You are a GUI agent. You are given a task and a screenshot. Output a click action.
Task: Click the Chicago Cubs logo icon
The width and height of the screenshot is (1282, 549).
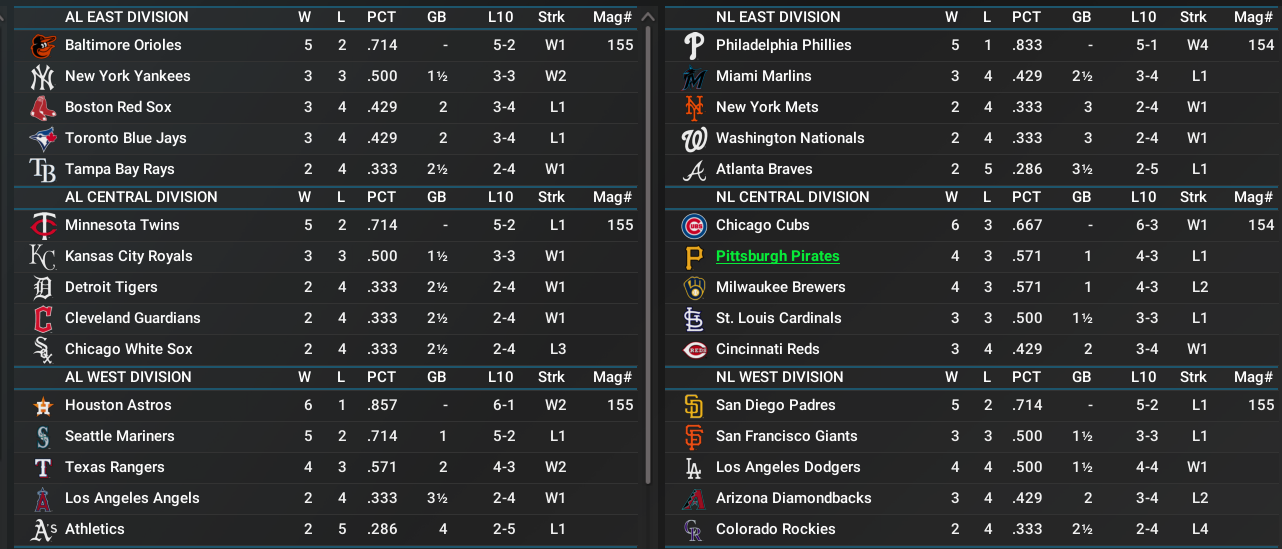coord(694,225)
